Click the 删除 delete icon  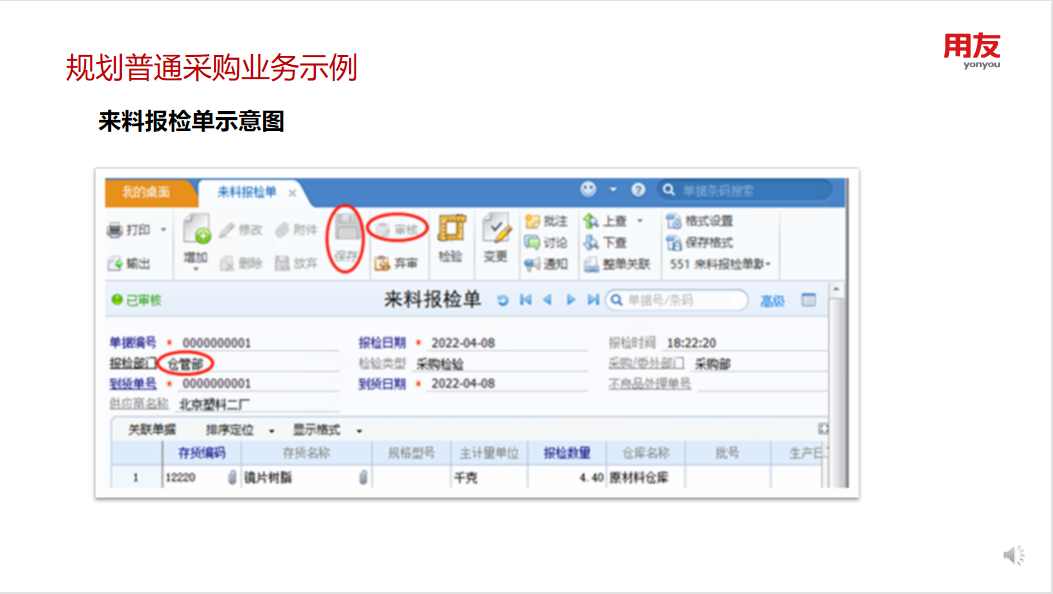(x=227, y=263)
